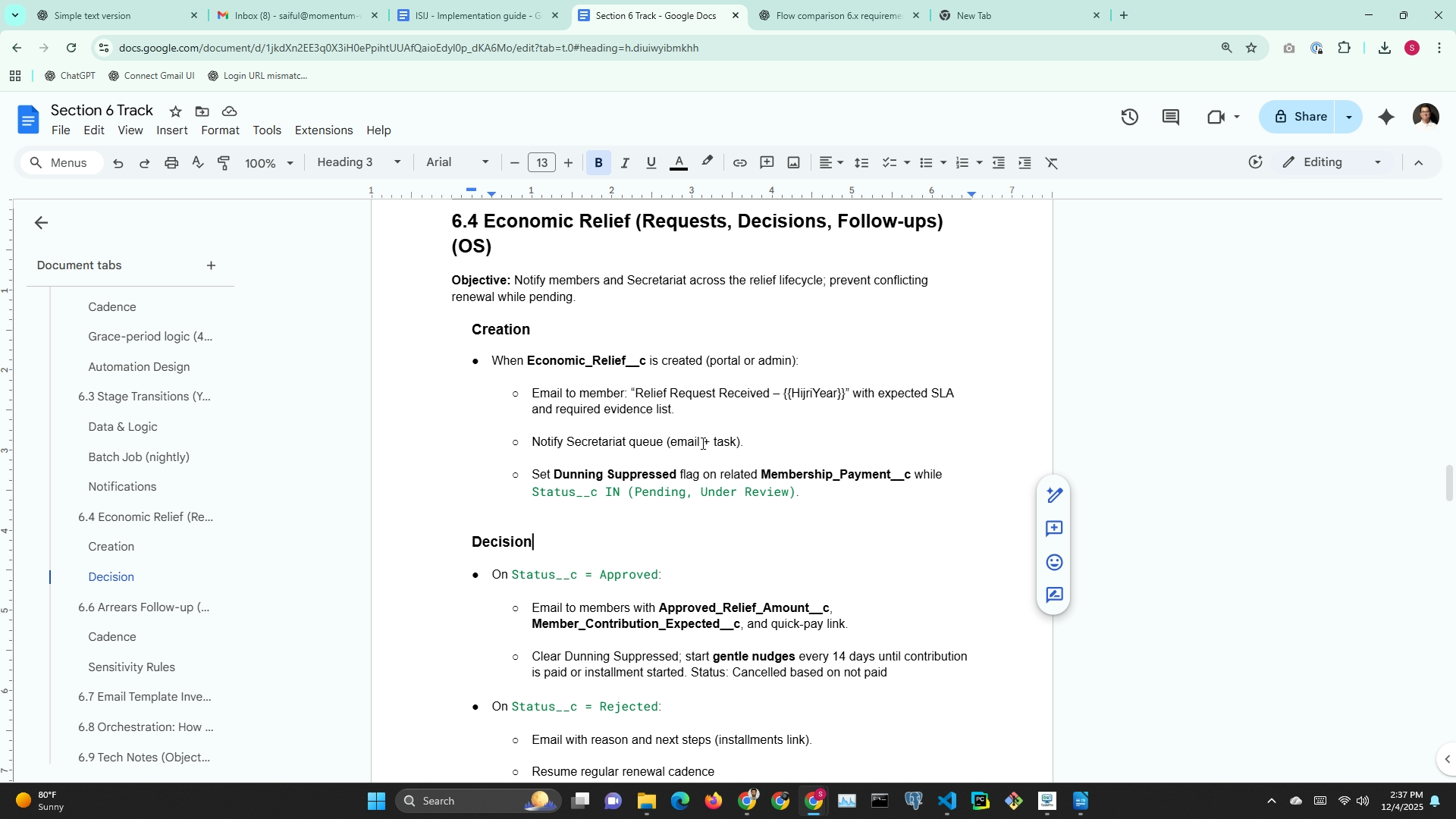Click the suggest edits floating icon
The width and height of the screenshot is (1456, 819).
tap(1054, 595)
